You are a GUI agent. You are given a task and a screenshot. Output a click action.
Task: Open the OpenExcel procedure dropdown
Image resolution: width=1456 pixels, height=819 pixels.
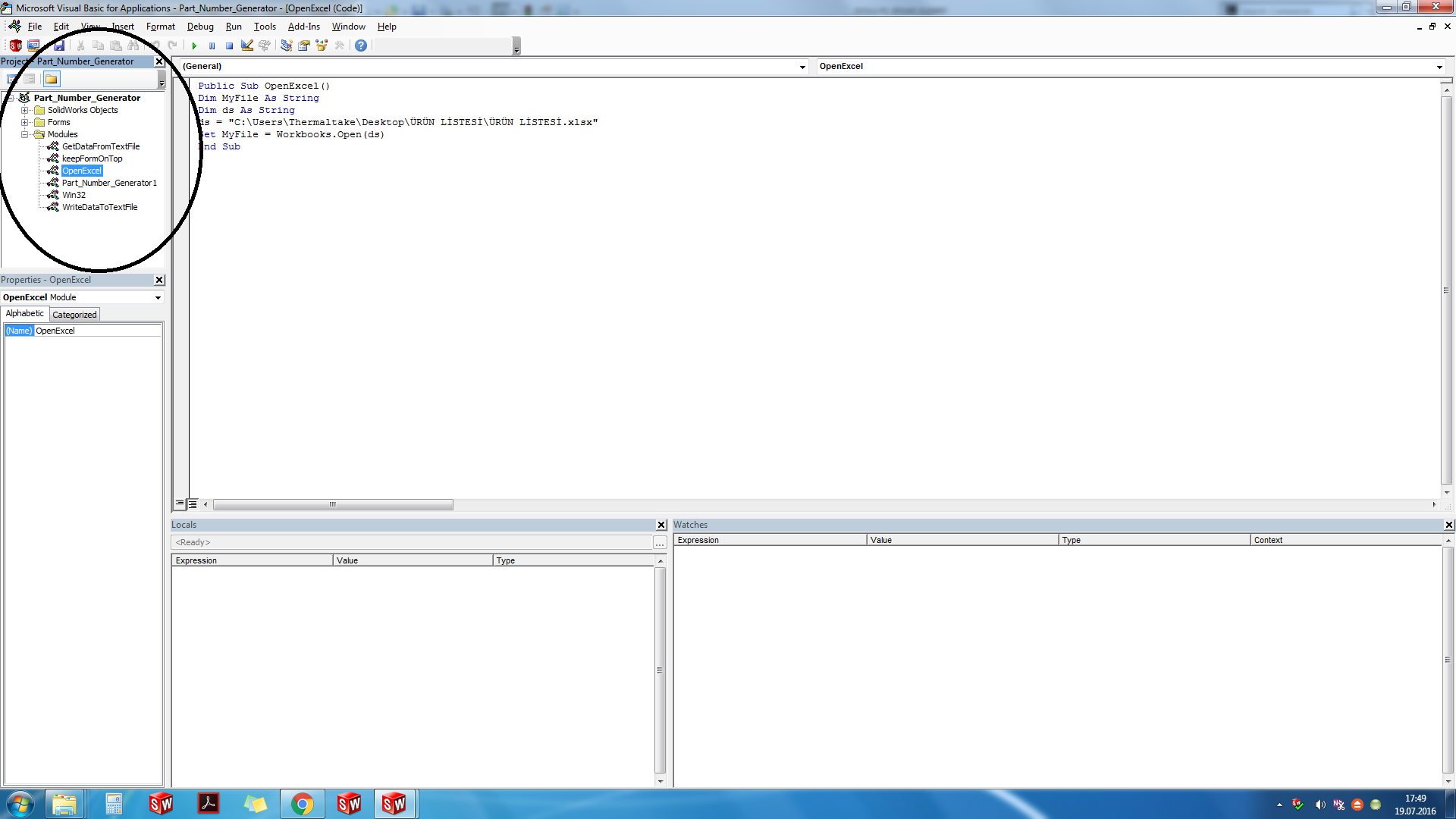(x=1439, y=67)
